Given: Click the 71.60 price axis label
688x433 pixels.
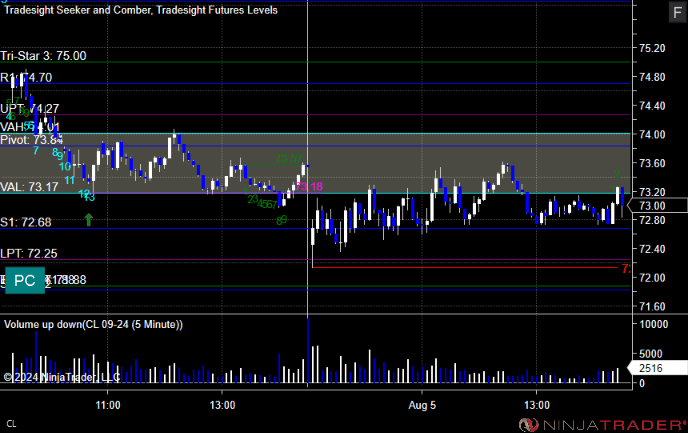Looking at the screenshot, I should [652, 306].
